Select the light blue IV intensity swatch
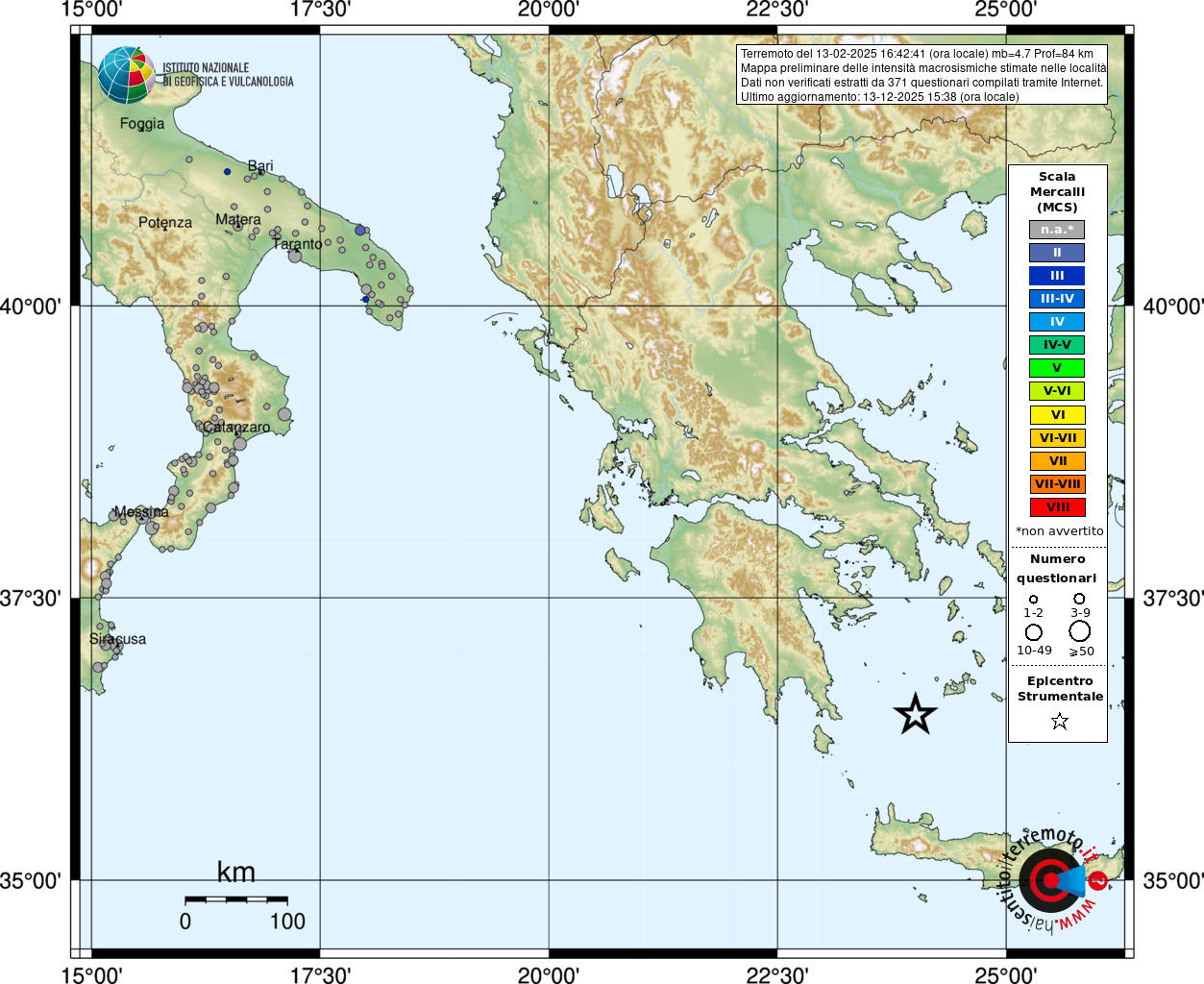The width and height of the screenshot is (1204, 984). click(x=1057, y=322)
